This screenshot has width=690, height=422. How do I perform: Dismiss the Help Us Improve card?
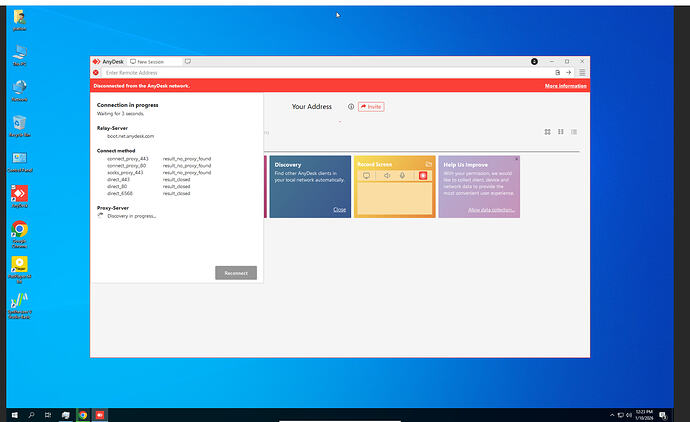click(x=516, y=159)
